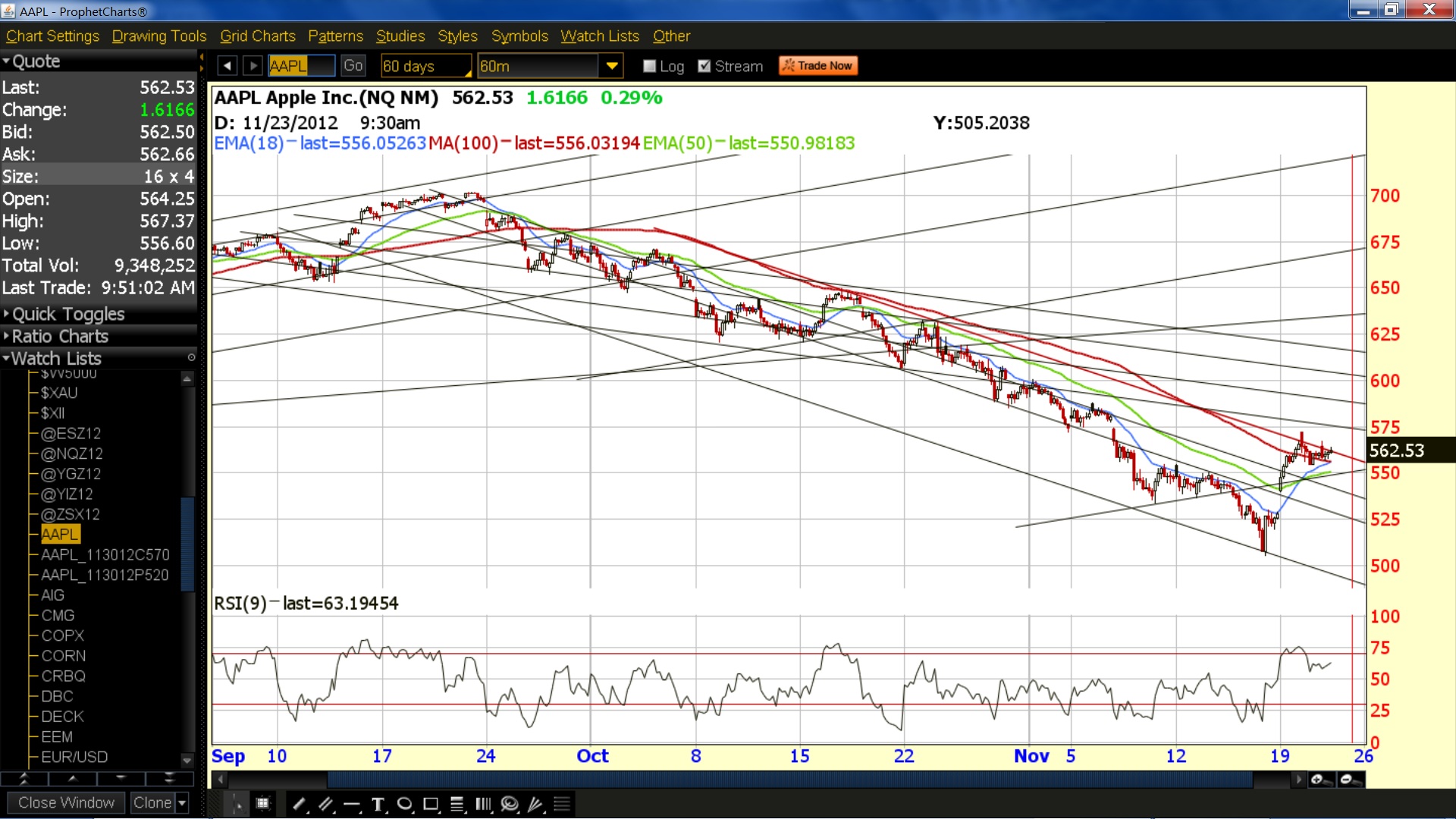1456x819 pixels.
Task: Open the Drawing Tools menu
Action: [159, 36]
